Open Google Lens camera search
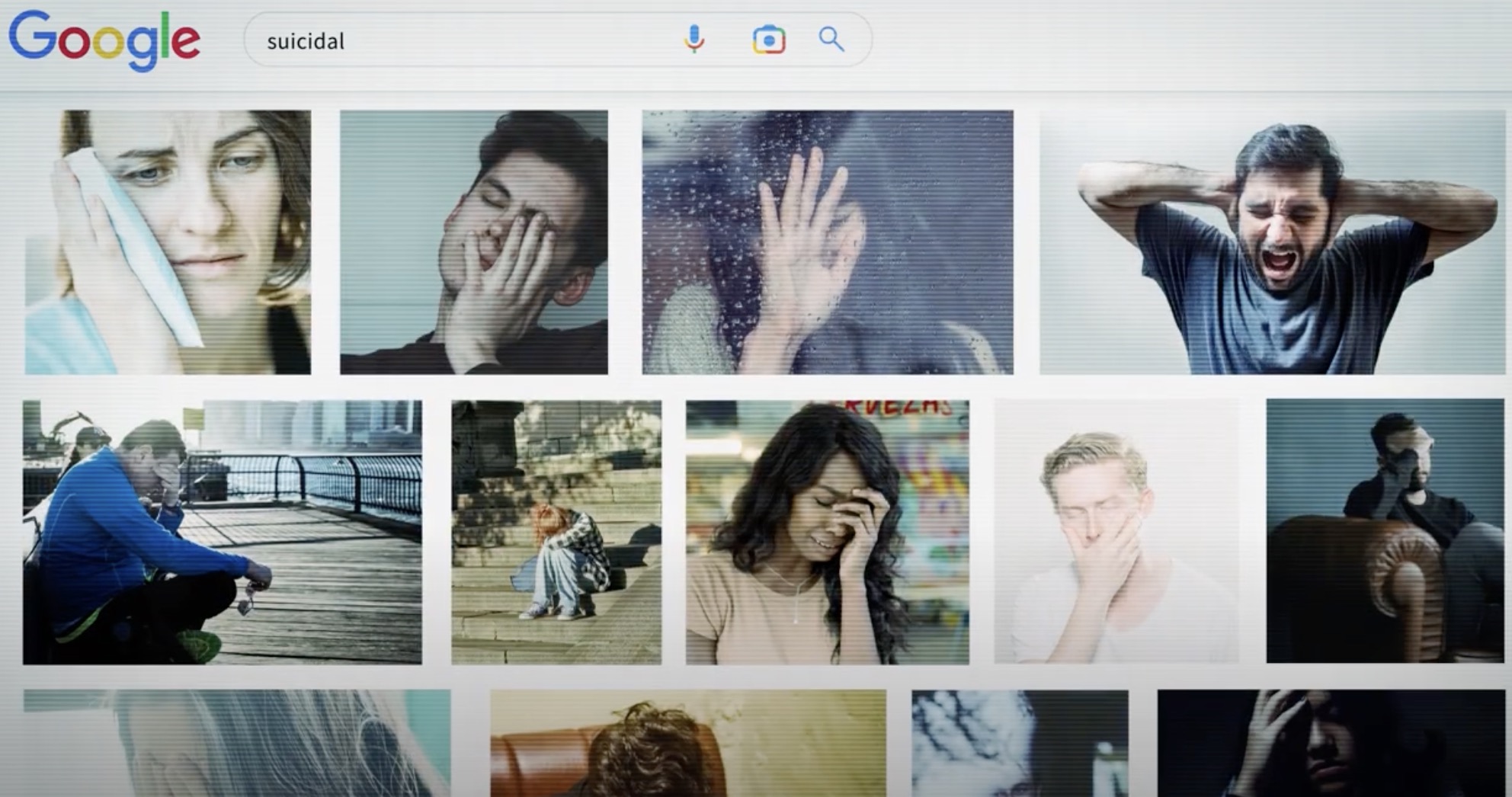The image size is (1512, 797). pos(768,40)
